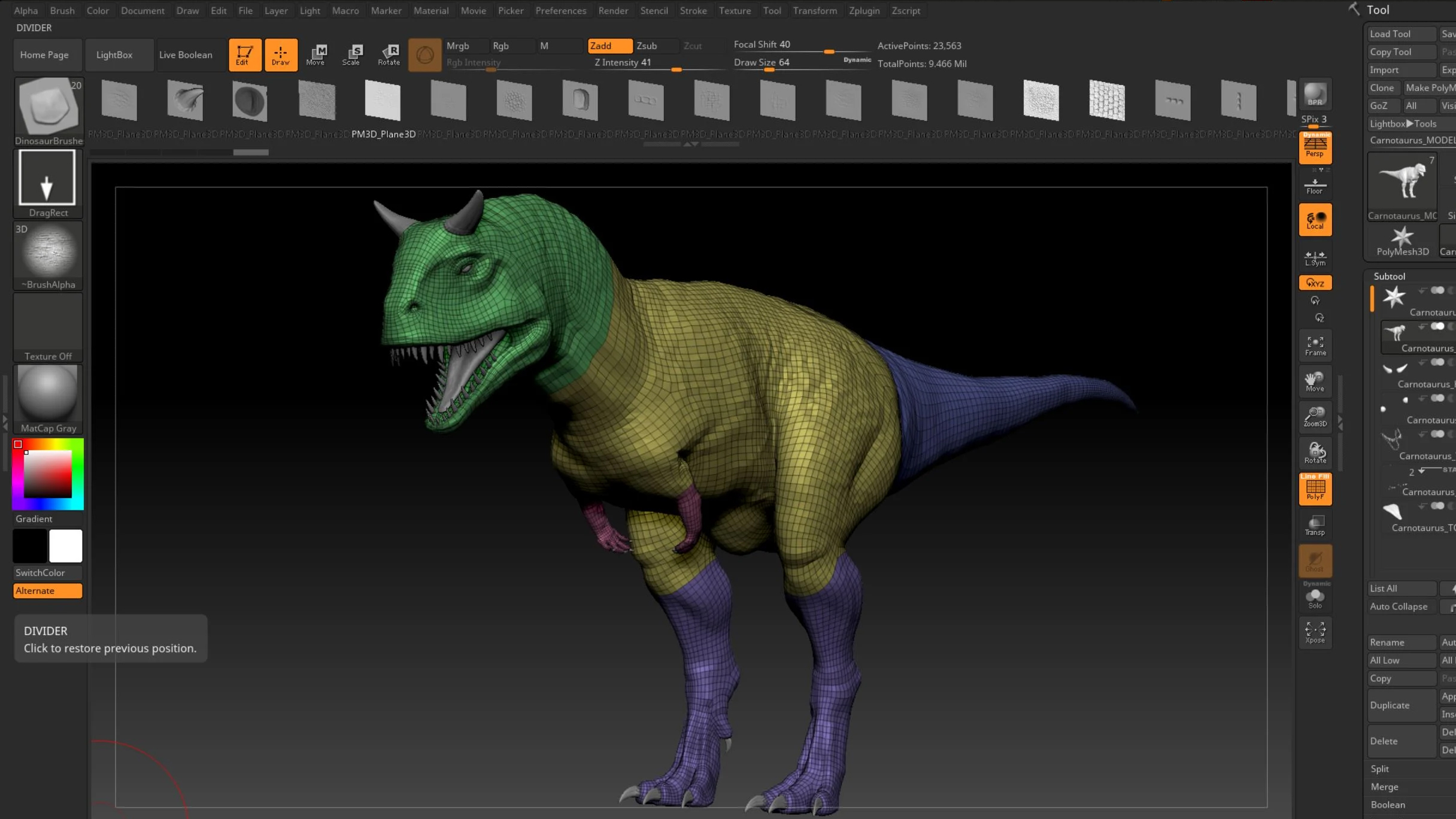The width and height of the screenshot is (1456, 819).
Task: Toggle the Rgb channel button
Action: click(x=512, y=45)
